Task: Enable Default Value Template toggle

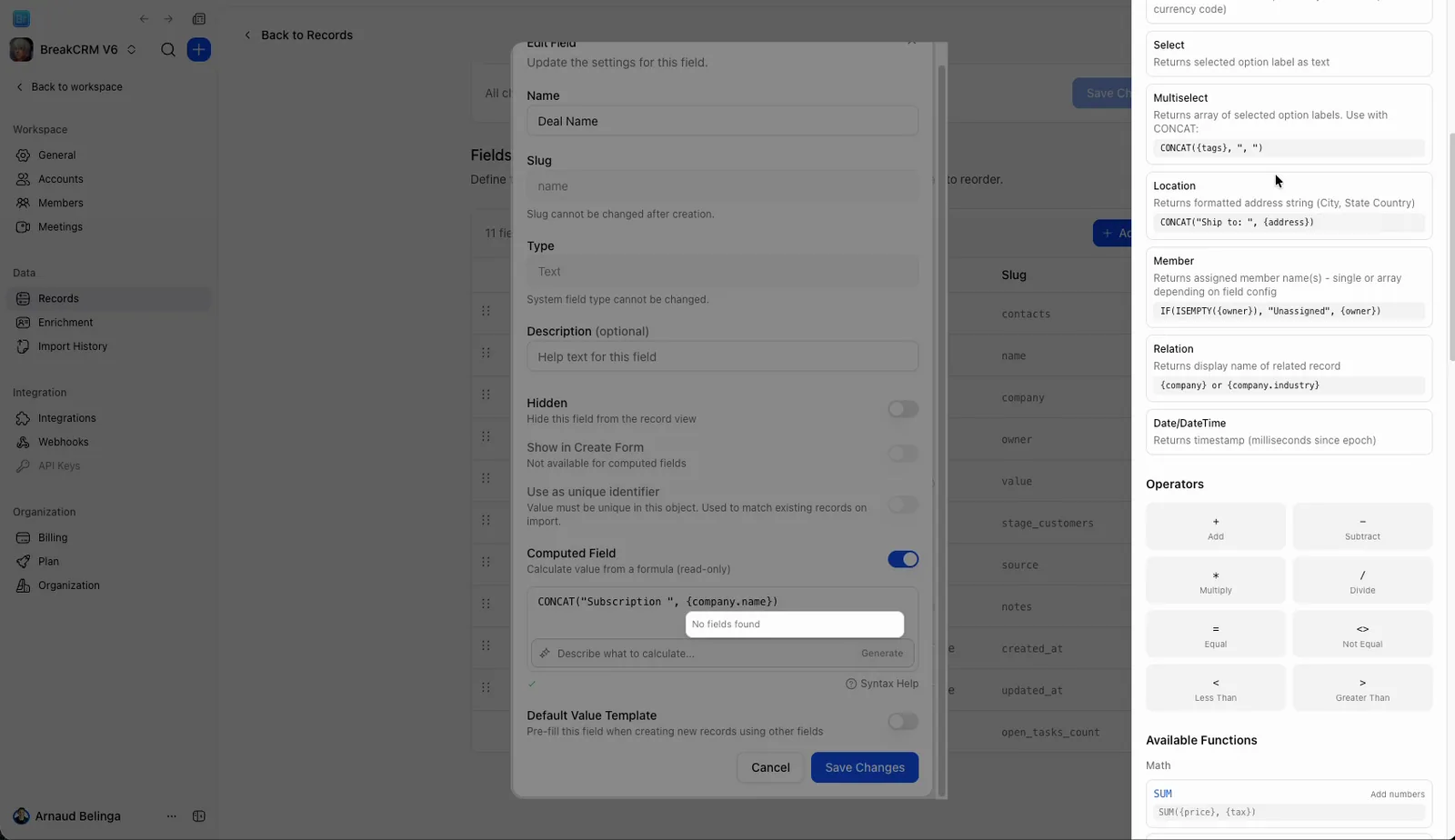Action: point(903,722)
